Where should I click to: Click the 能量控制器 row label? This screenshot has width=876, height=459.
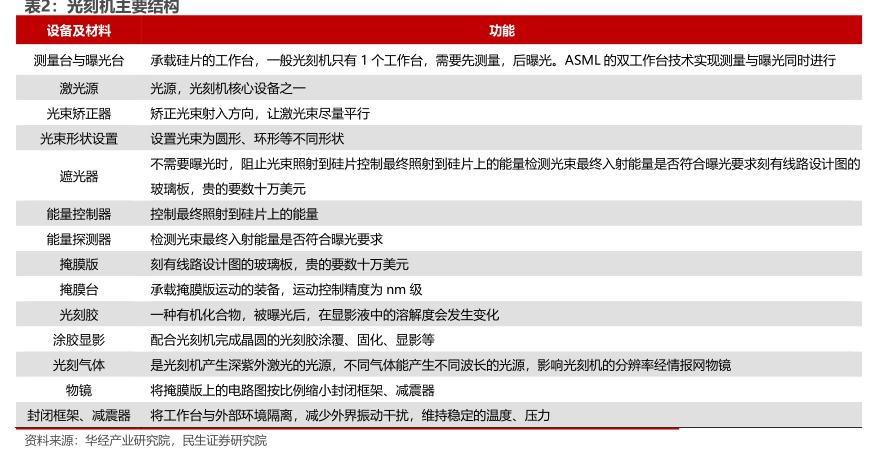(79, 214)
